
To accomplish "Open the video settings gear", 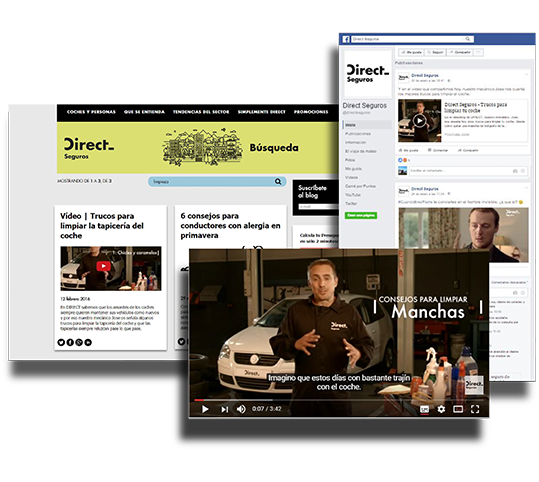I will pyautogui.click(x=441, y=409).
